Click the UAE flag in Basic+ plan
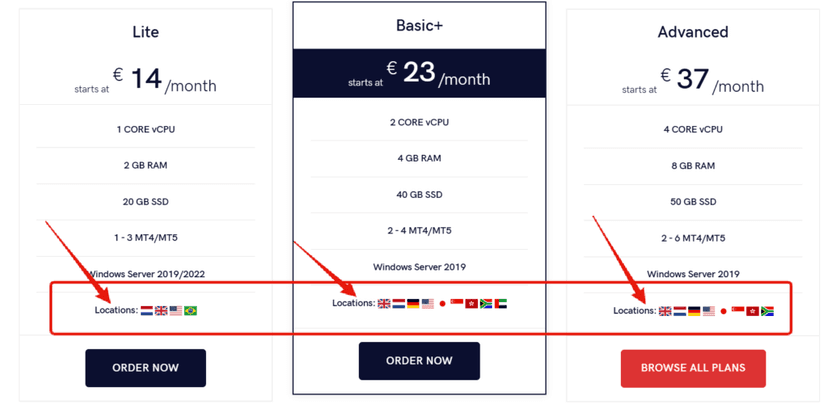828x412 pixels. [x=501, y=303]
